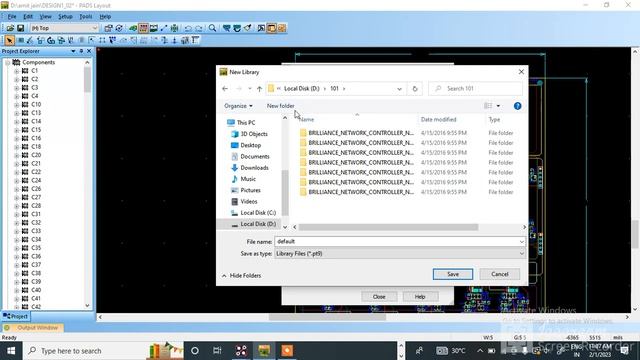
Task: Click the Open file icon in the PADS toolbar
Action: coord(10,28)
